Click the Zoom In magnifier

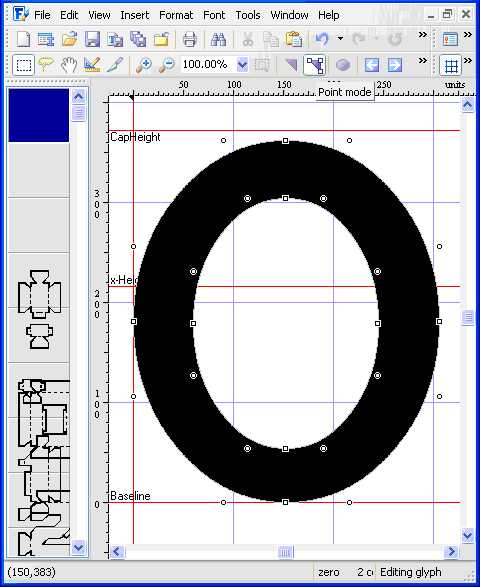[144, 65]
